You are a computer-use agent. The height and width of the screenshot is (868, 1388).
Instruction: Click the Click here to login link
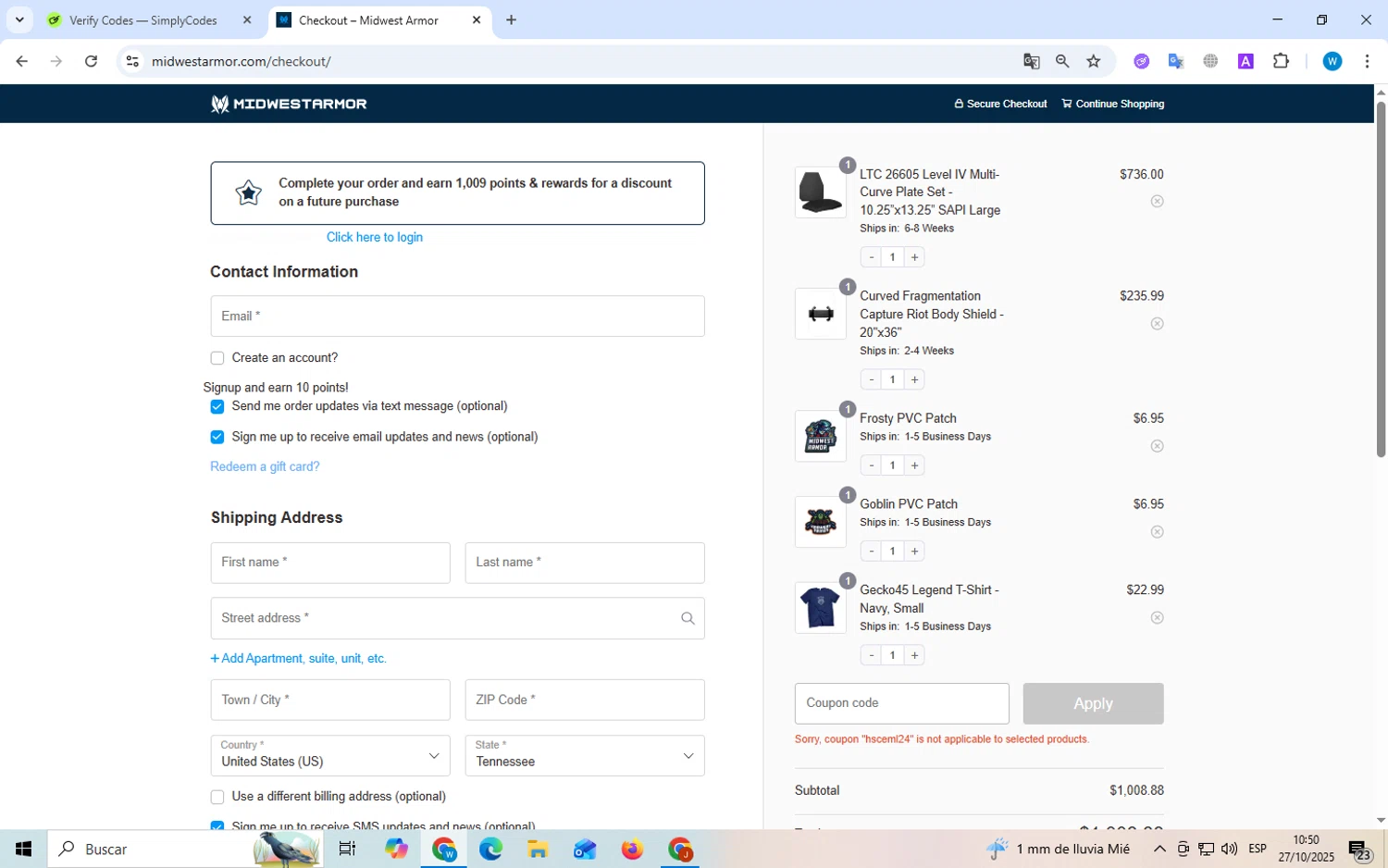(x=375, y=237)
